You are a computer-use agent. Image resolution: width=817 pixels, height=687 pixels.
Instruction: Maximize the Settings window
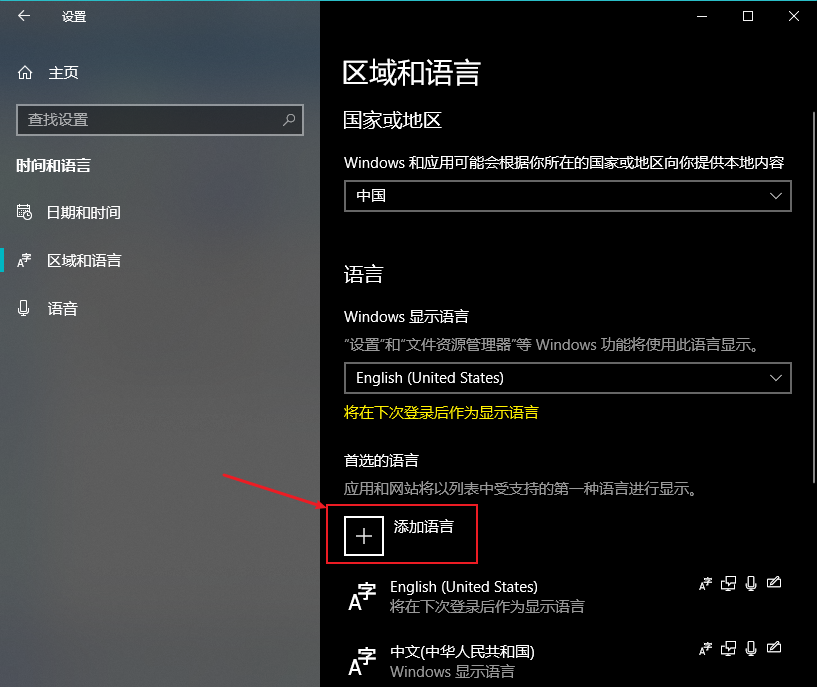[748, 16]
